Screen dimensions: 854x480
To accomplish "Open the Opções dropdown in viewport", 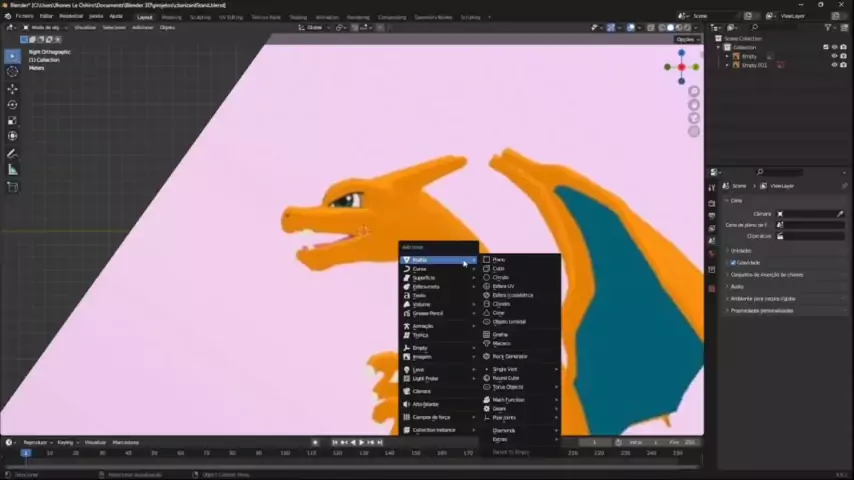I will tap(687, 39).
